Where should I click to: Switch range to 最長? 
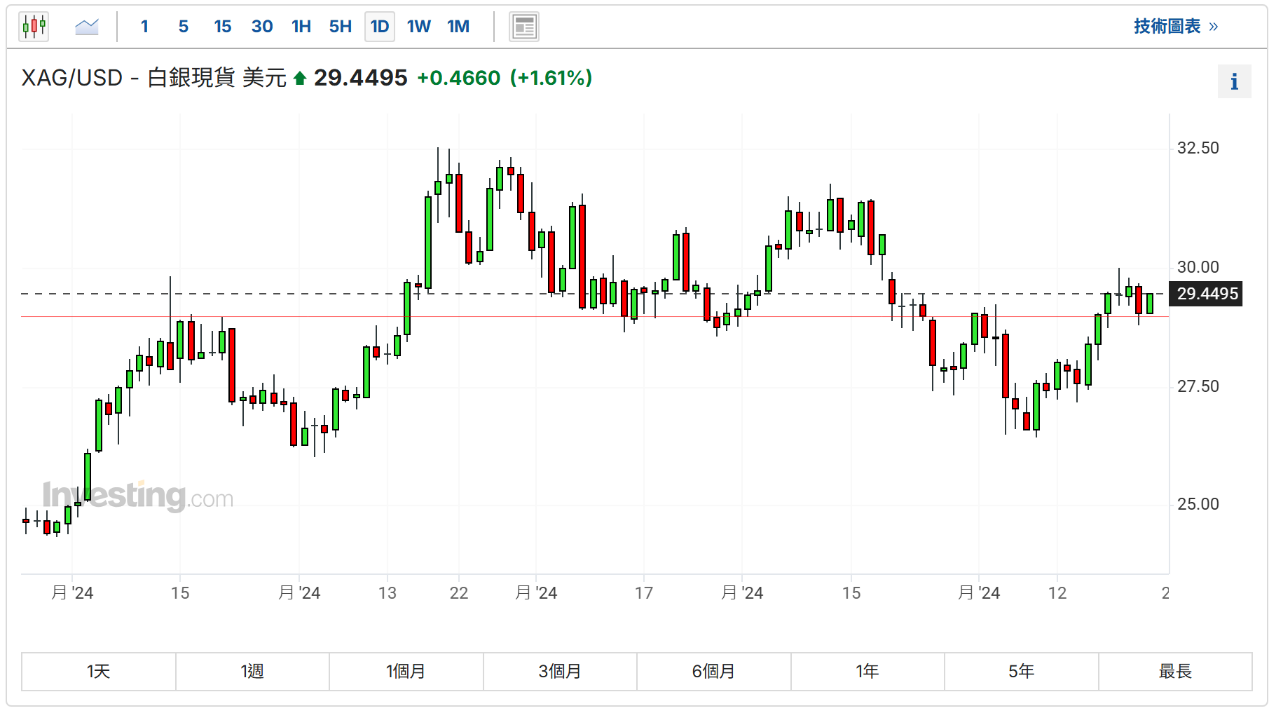coord(1175,672)
